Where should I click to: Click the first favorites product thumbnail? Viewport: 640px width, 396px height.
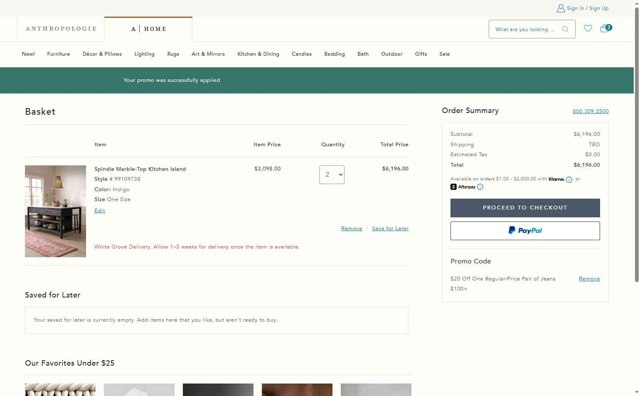pyautogui.click(x=60, y=390)
